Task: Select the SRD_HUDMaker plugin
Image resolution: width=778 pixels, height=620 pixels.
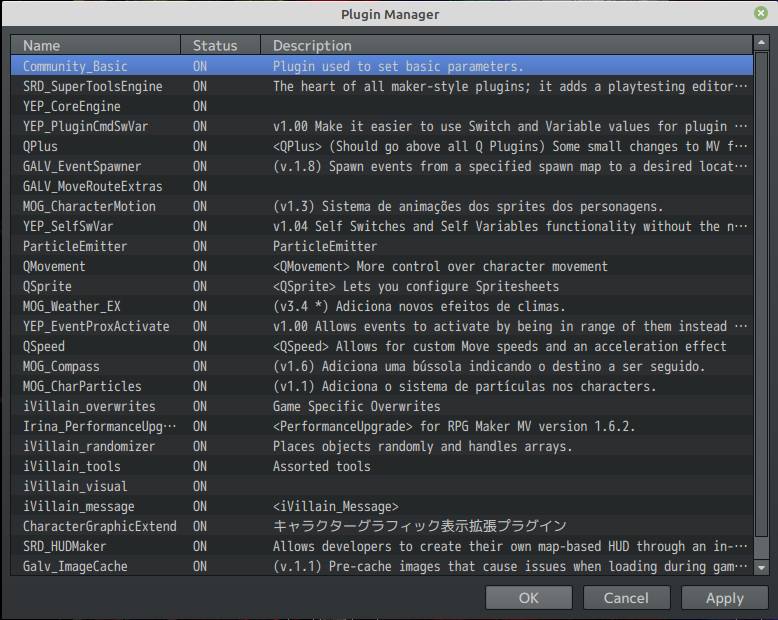Action: pyautogui.click(x=382, y=546)
